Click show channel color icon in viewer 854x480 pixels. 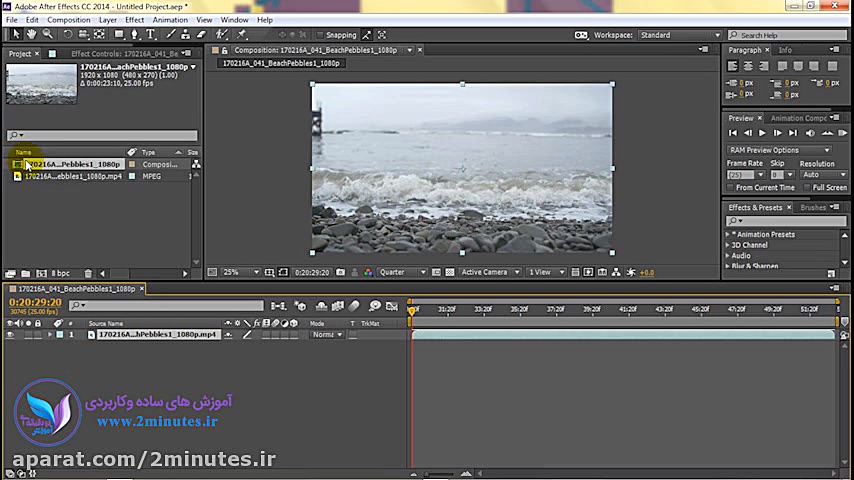(x=368, y=272)
